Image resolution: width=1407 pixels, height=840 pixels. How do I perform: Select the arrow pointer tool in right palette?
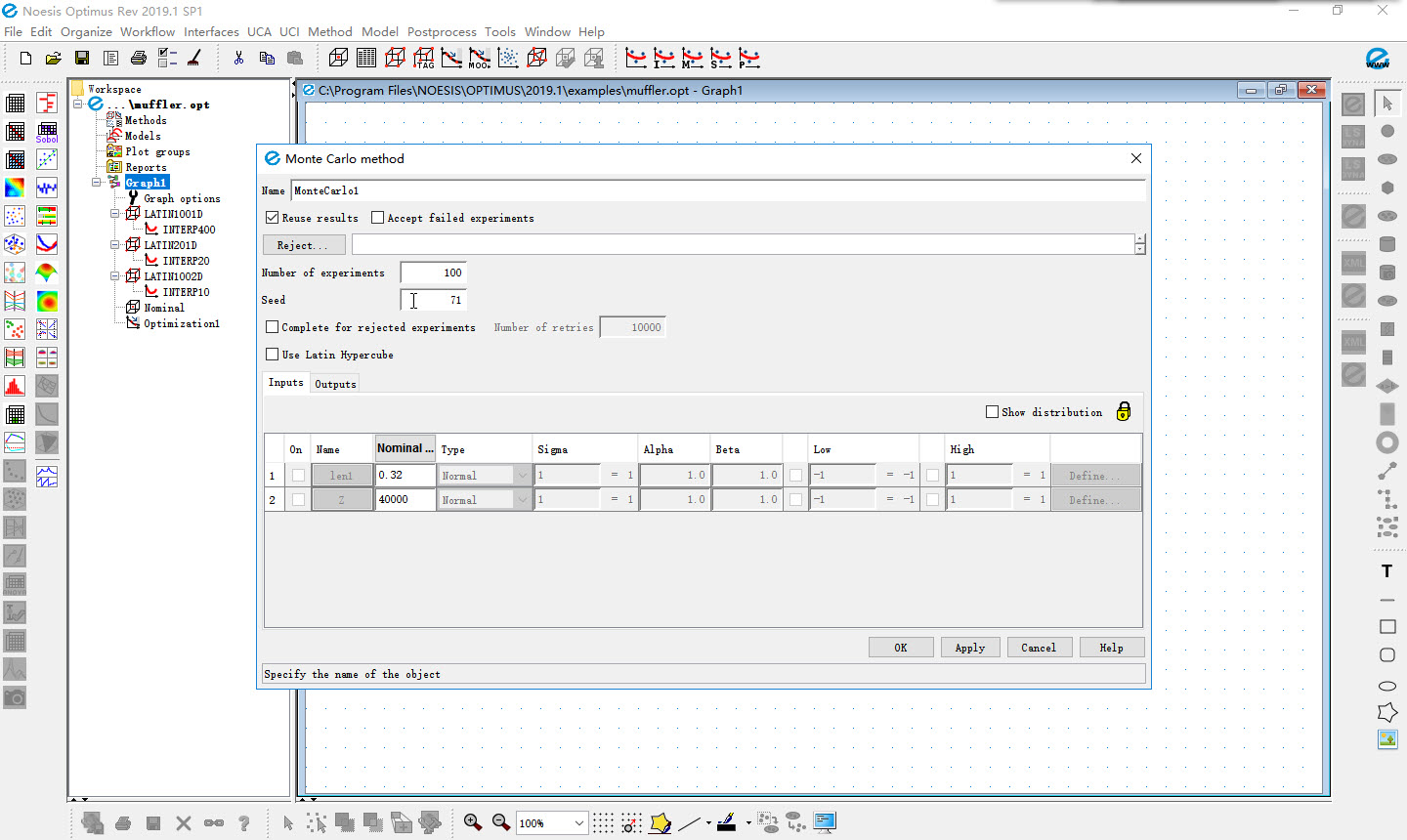[x=1387, y=103]
